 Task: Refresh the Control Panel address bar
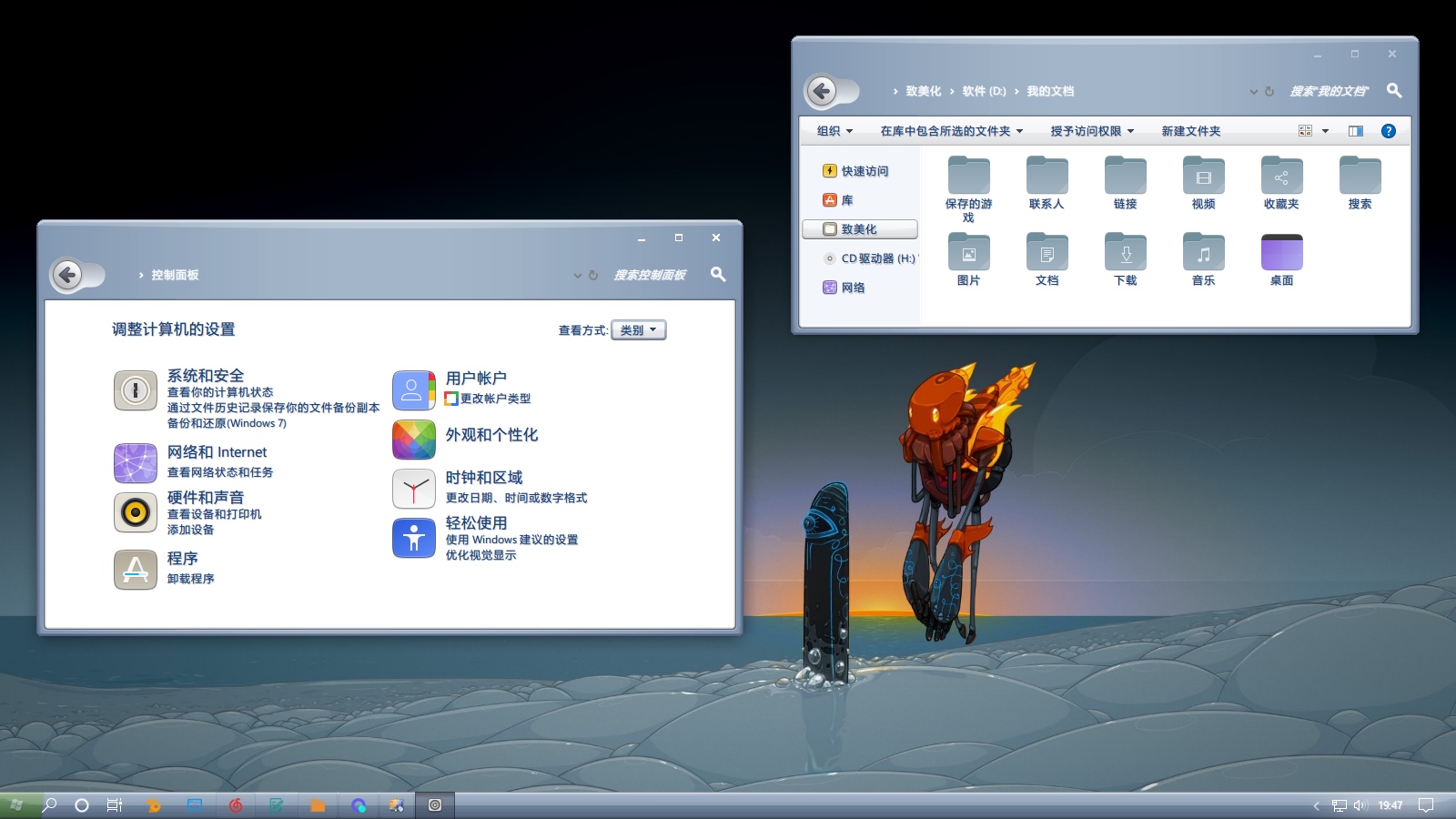593,275
